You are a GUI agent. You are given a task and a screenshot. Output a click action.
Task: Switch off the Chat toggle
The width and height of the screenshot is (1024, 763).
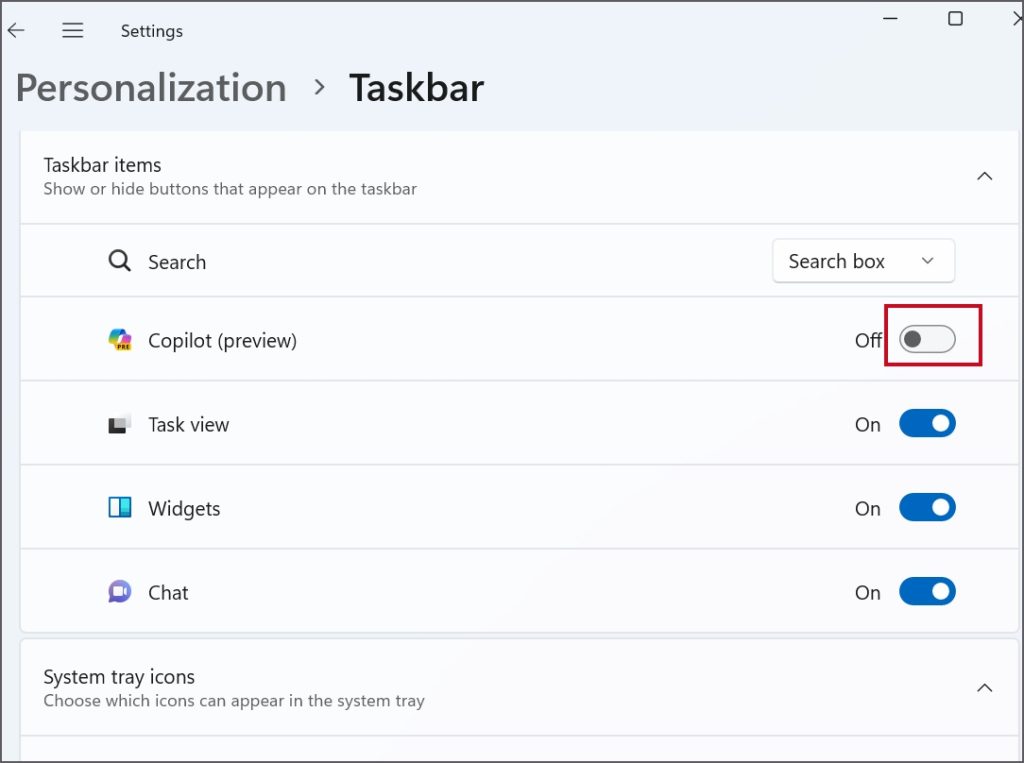tap(927, 592)
